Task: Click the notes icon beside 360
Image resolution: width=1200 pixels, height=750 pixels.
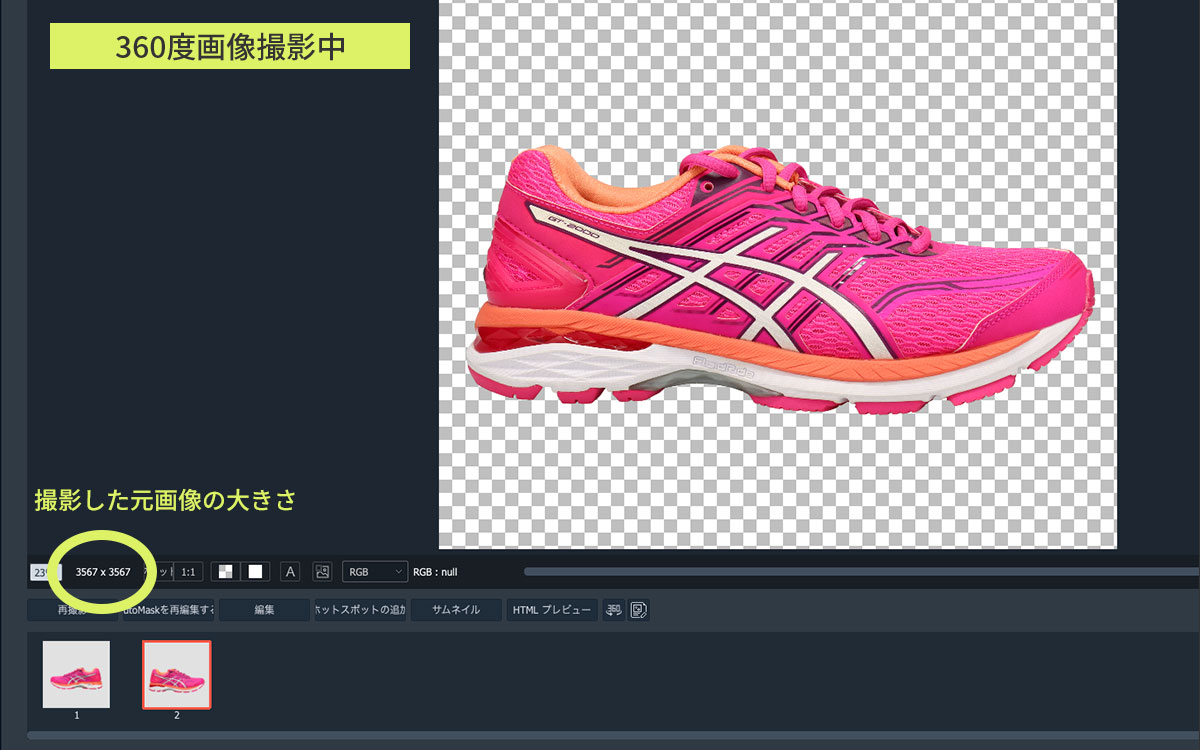Action: (x=639, y=610)
